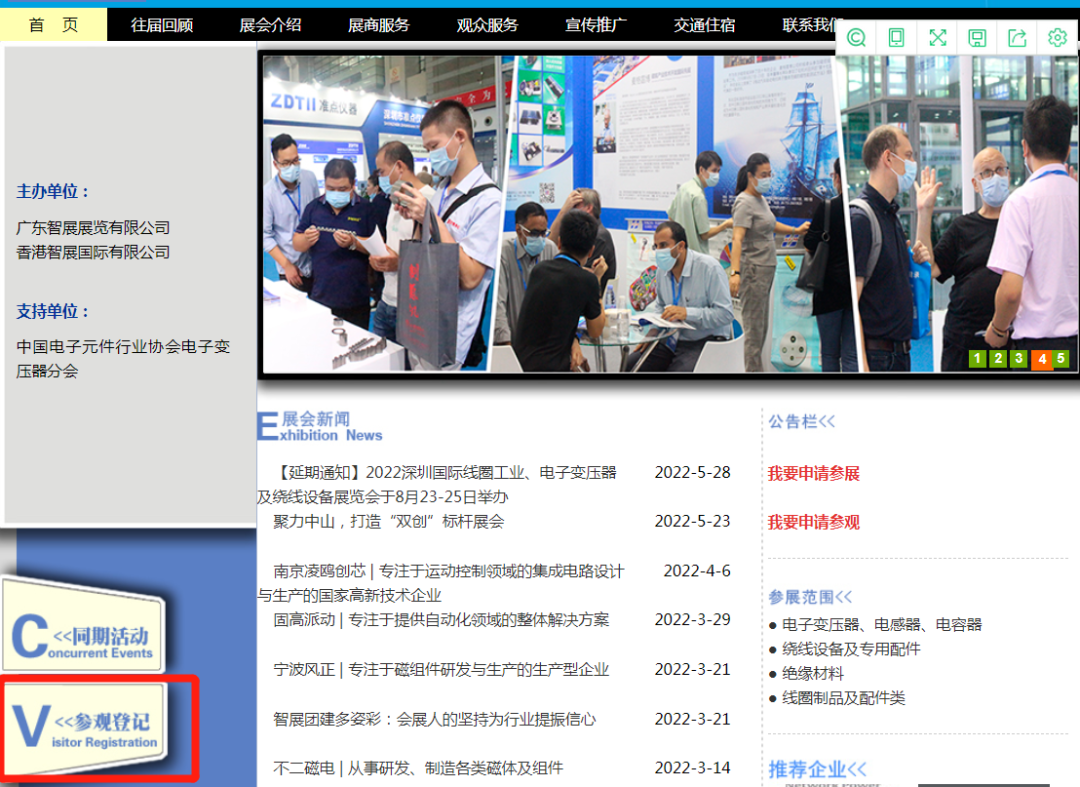Click the share export icon
Image resolution: width=1080 pixels, height=787 pixels.
coord(1017,38)
